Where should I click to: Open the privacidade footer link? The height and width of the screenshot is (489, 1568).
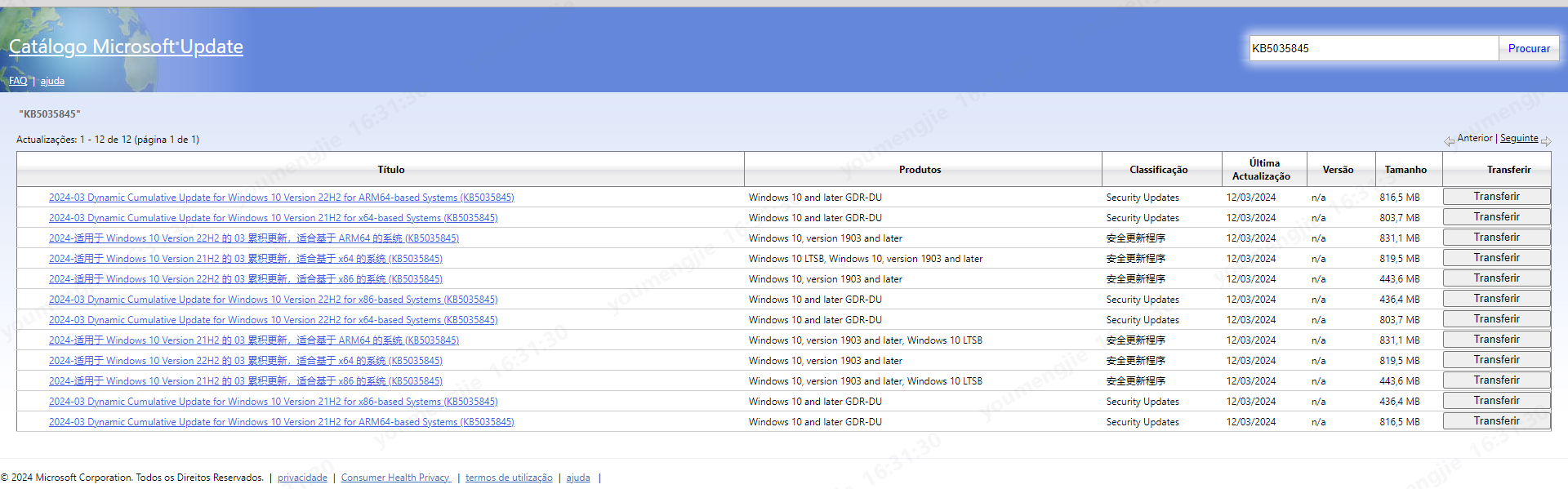(302, 478)
